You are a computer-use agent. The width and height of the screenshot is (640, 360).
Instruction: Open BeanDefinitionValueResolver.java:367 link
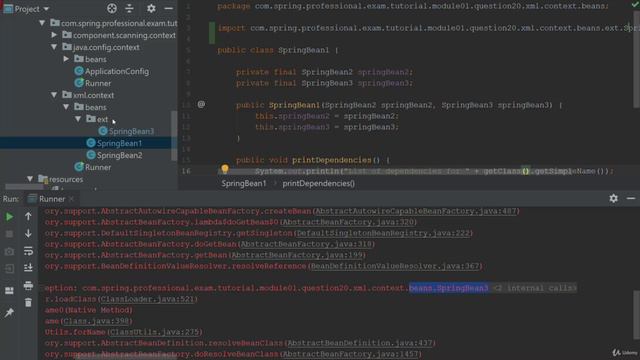tap(395, 266)
